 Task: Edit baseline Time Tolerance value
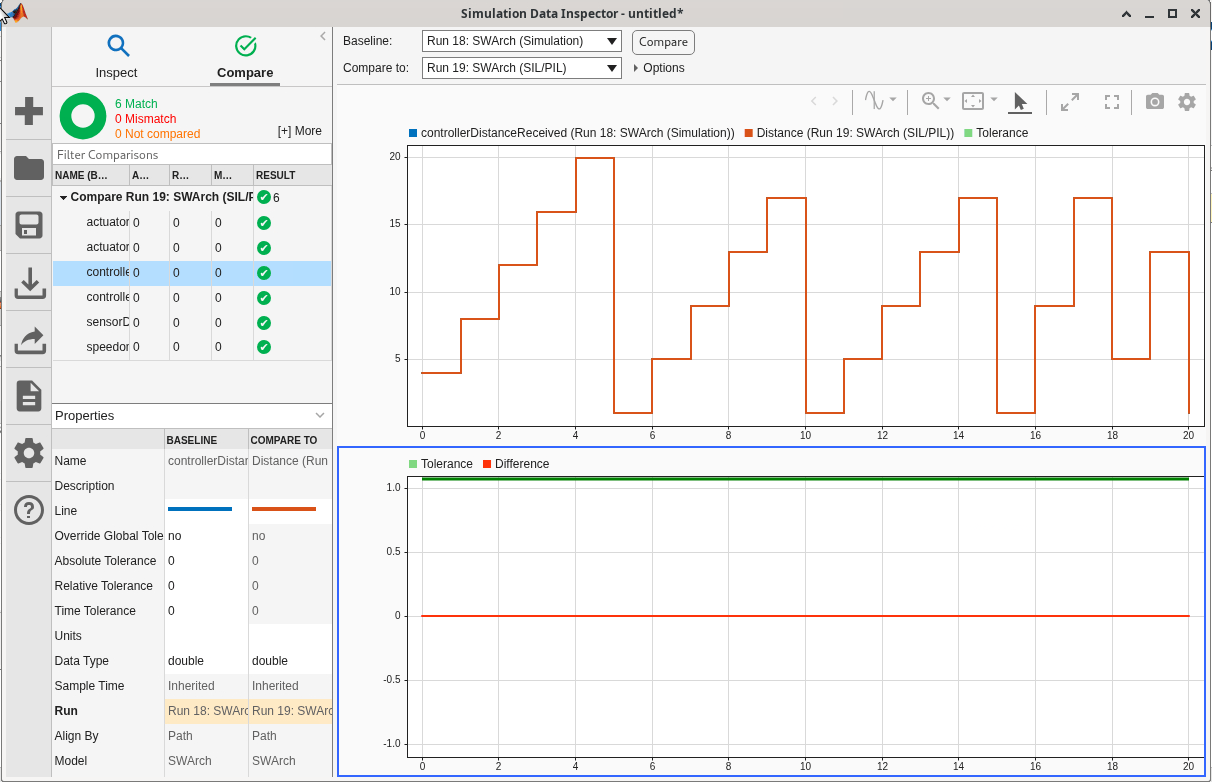206,611
